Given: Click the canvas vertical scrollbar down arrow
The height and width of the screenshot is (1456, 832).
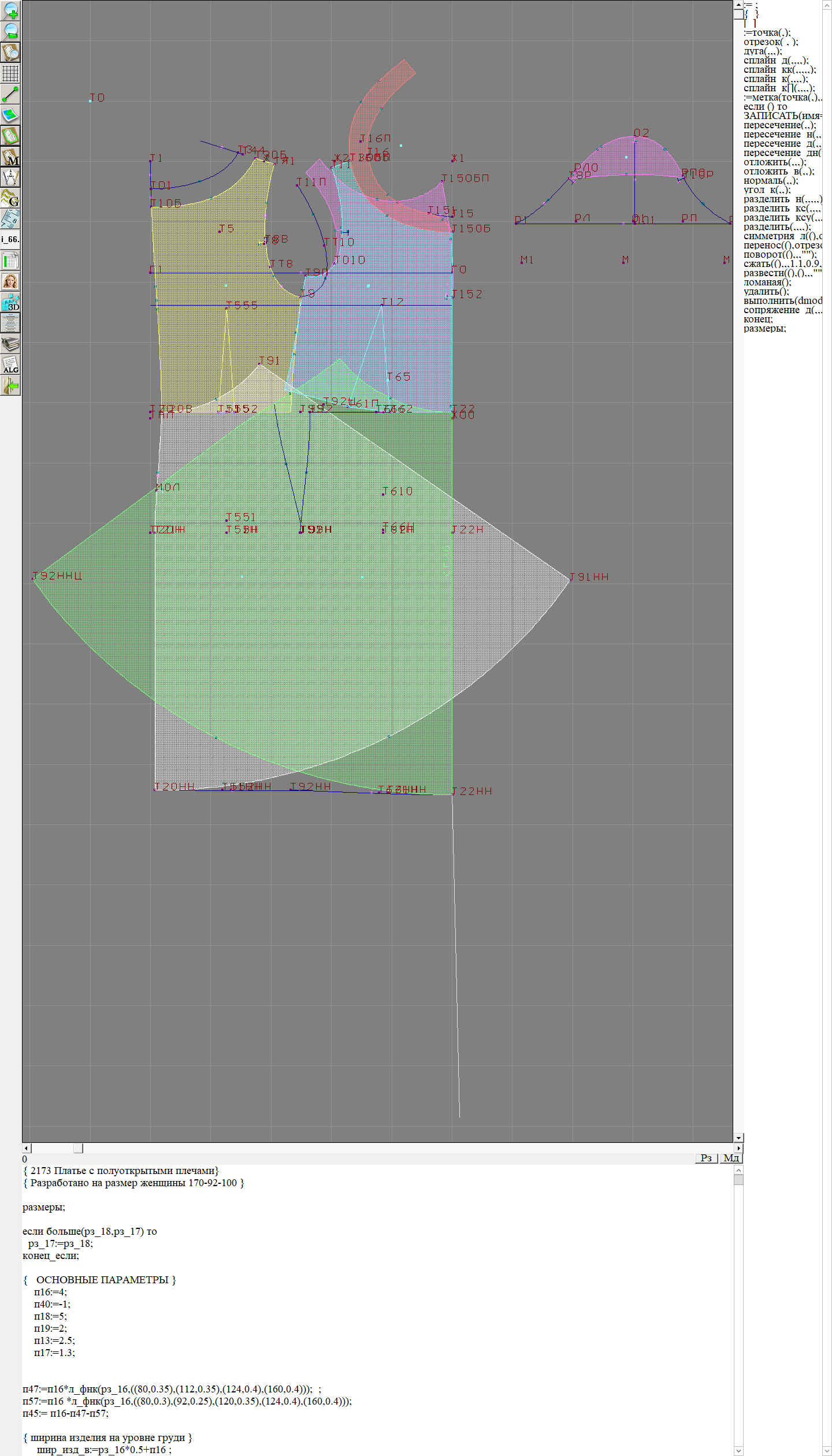Looking at the screenshot, I should point(738,1138).
